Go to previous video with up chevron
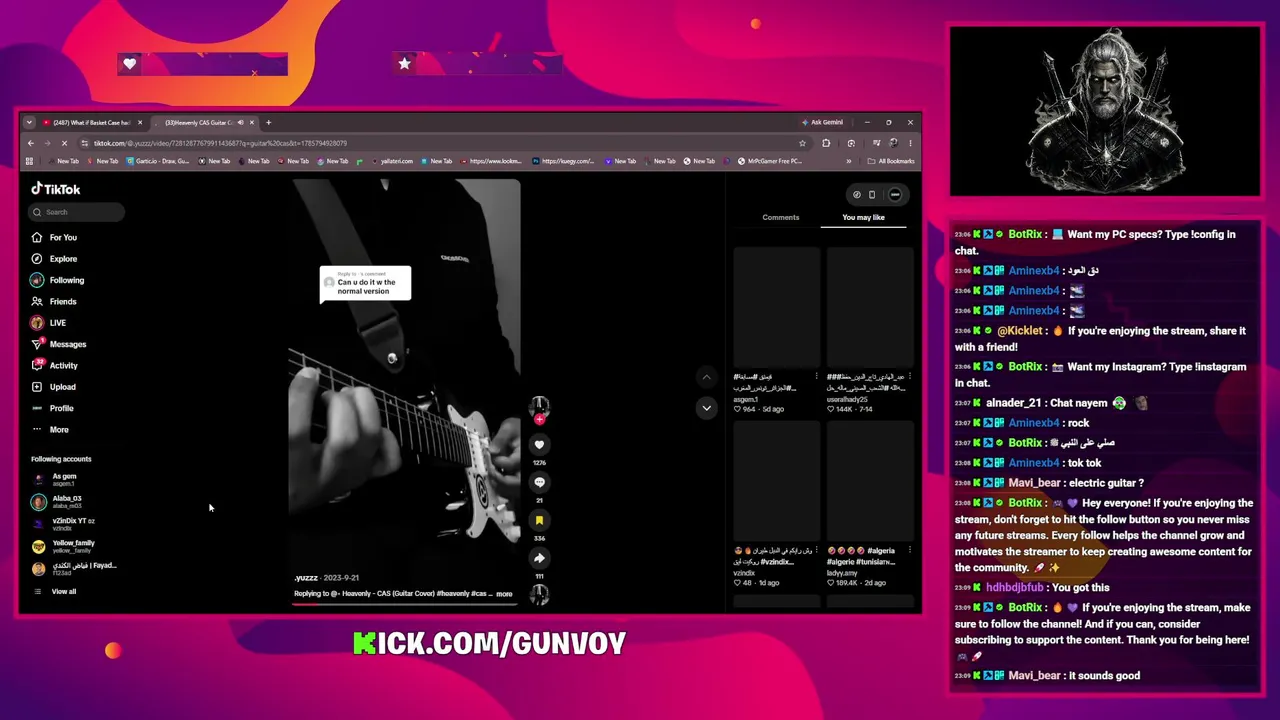 pos(706,378)
